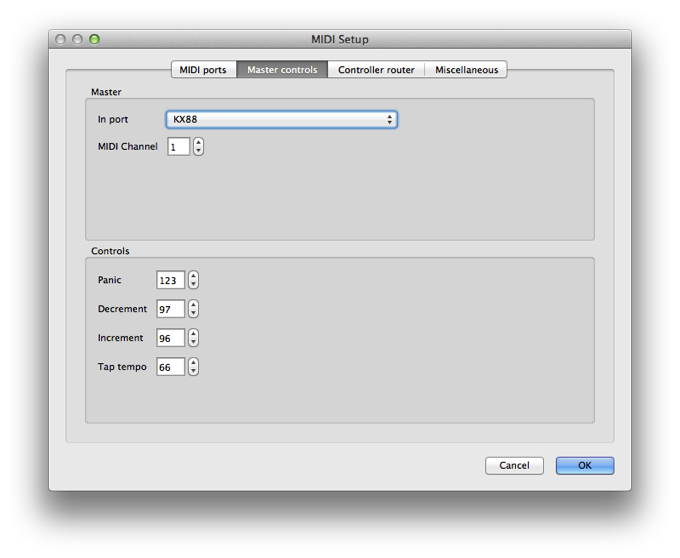Click the 'Controls' group heading

click(x=110, y=251)
